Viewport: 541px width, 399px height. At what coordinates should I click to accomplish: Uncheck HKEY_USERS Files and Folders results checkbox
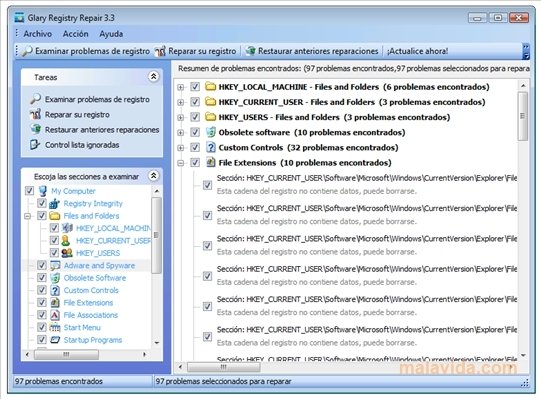195,117
